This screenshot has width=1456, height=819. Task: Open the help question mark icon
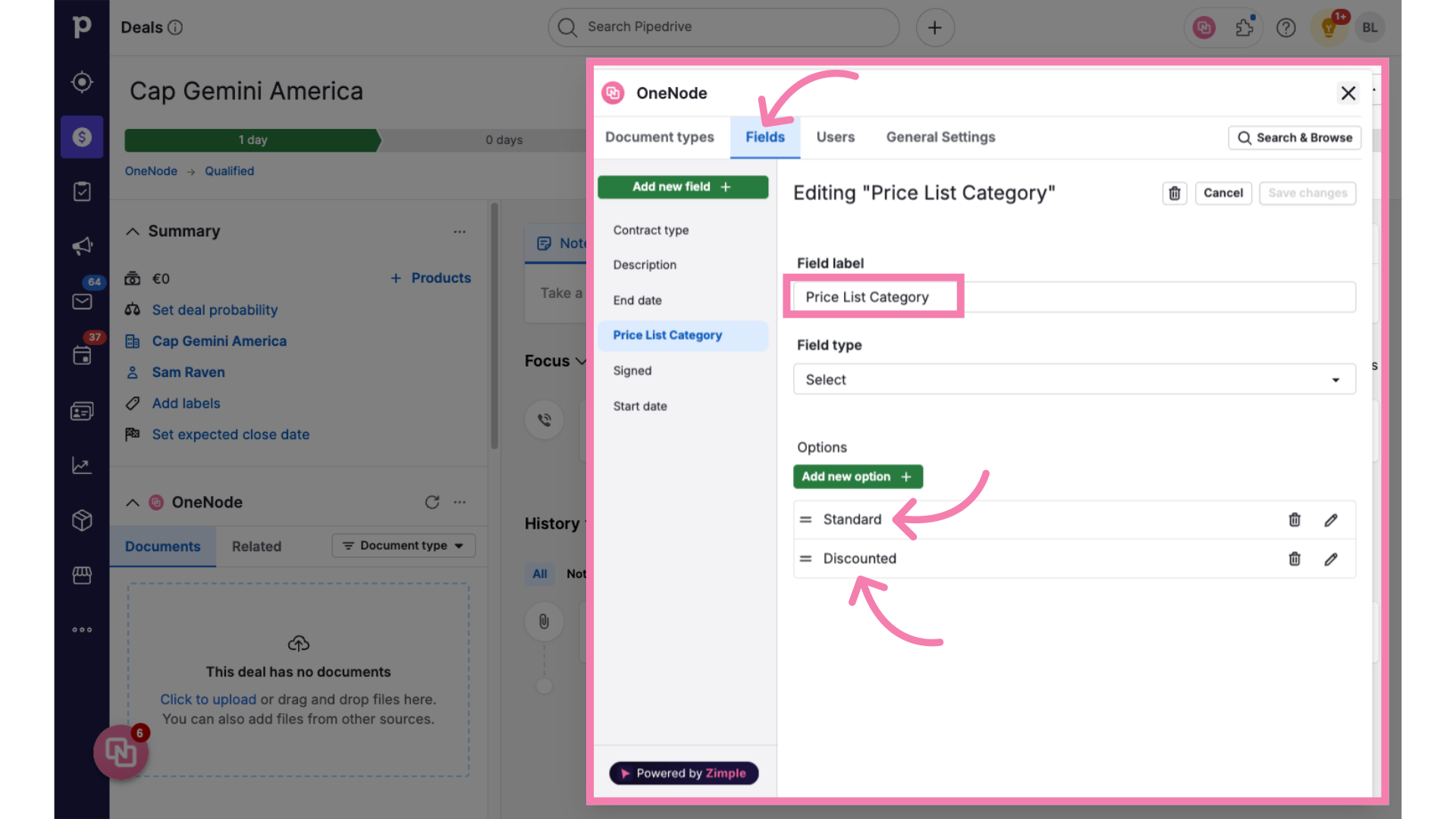pyautogui.click(x=1286, y=28)
